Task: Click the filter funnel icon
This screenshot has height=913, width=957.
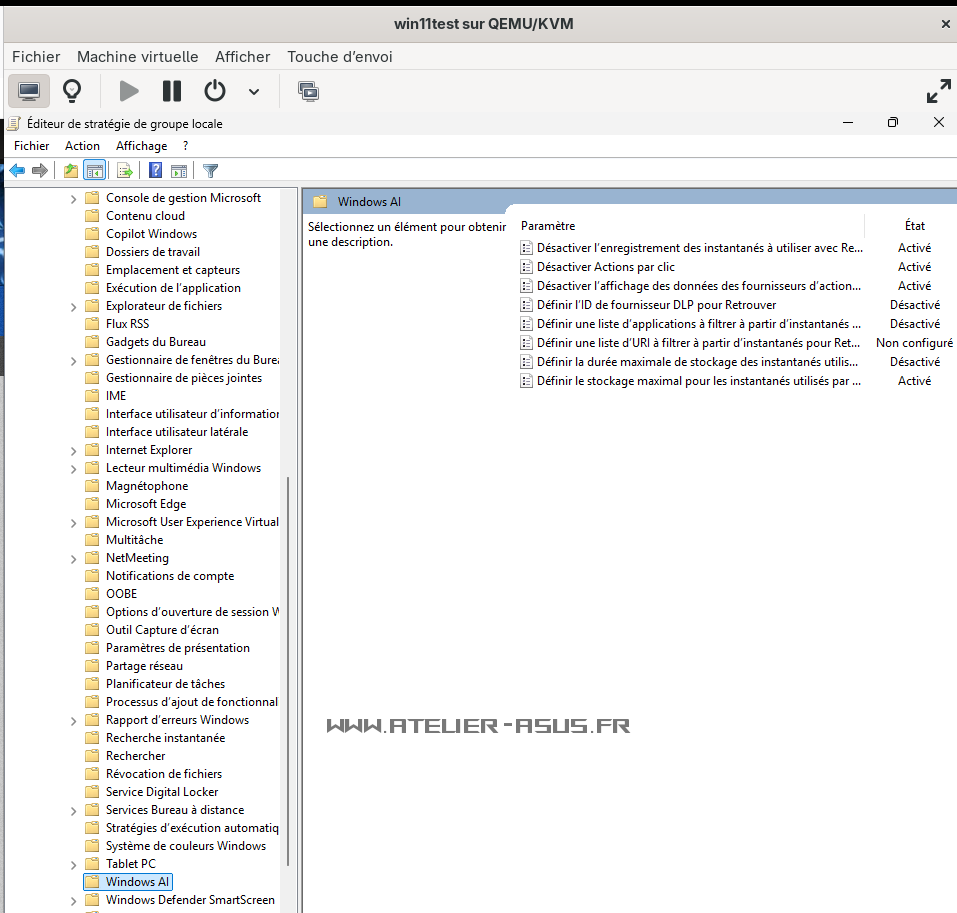Action: click(x=210, y=171)
